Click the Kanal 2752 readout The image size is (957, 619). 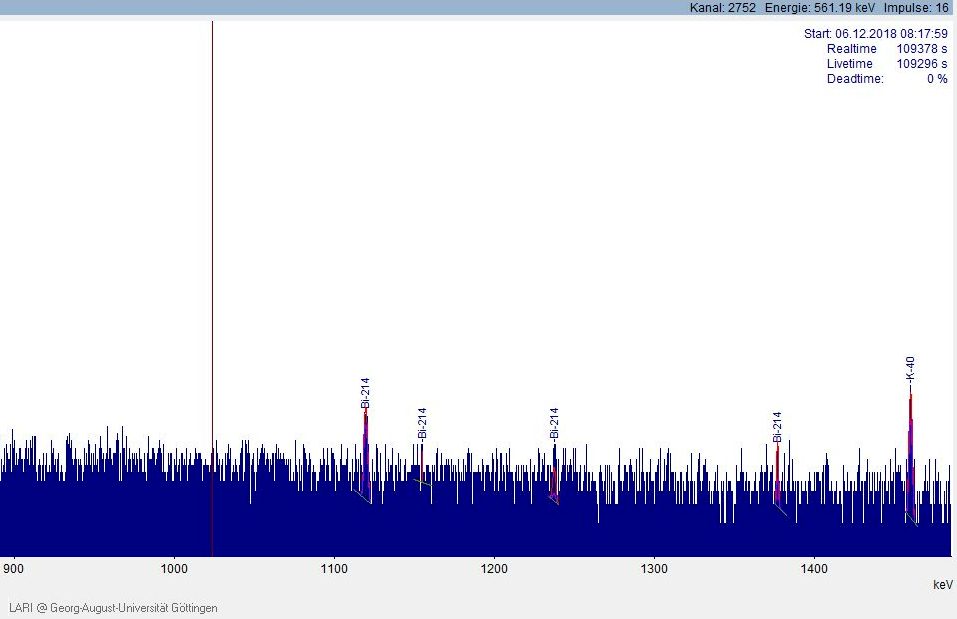tap(722, 8)
